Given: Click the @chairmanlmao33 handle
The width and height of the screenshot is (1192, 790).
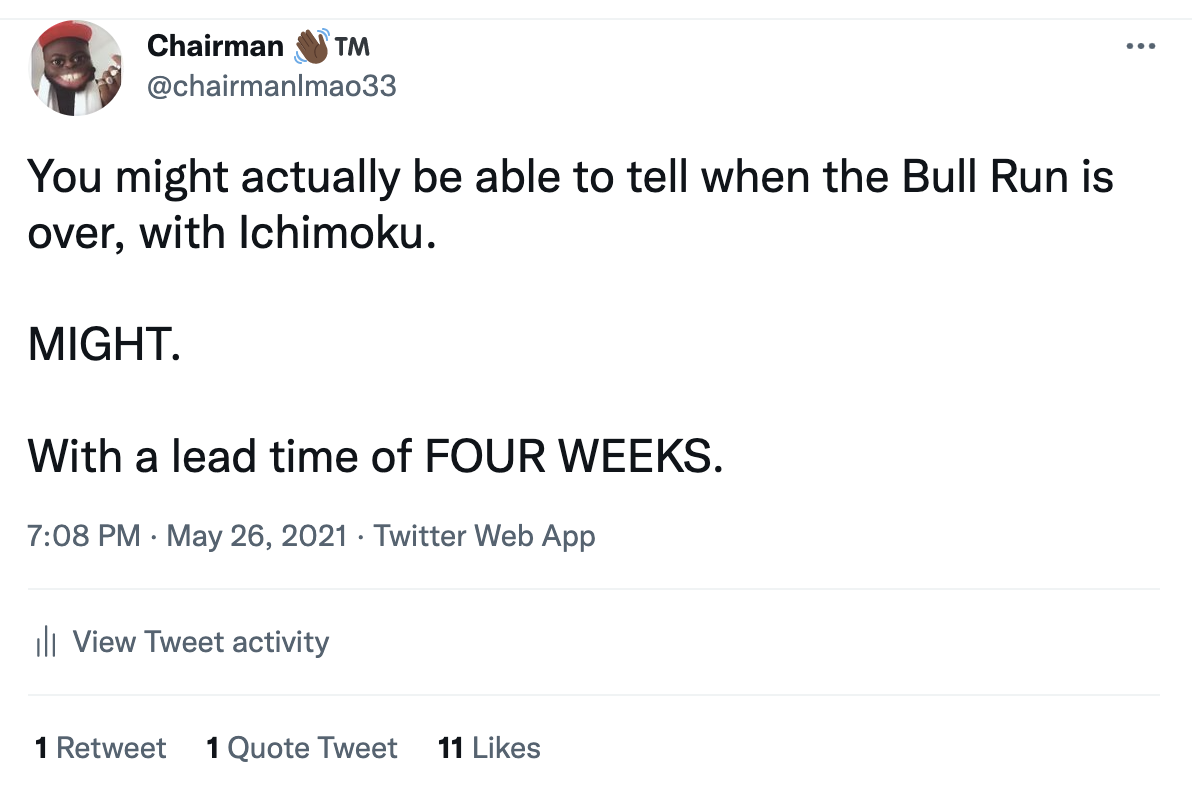Looking at the screenshot, I should click(x=271, y=87).
